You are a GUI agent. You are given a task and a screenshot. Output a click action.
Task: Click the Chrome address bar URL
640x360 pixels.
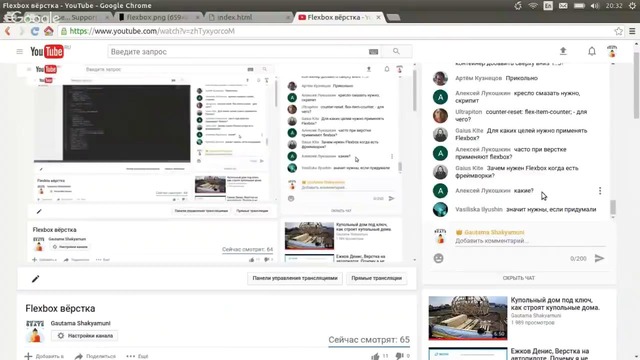pyautogui.click(x=152, y=31)
